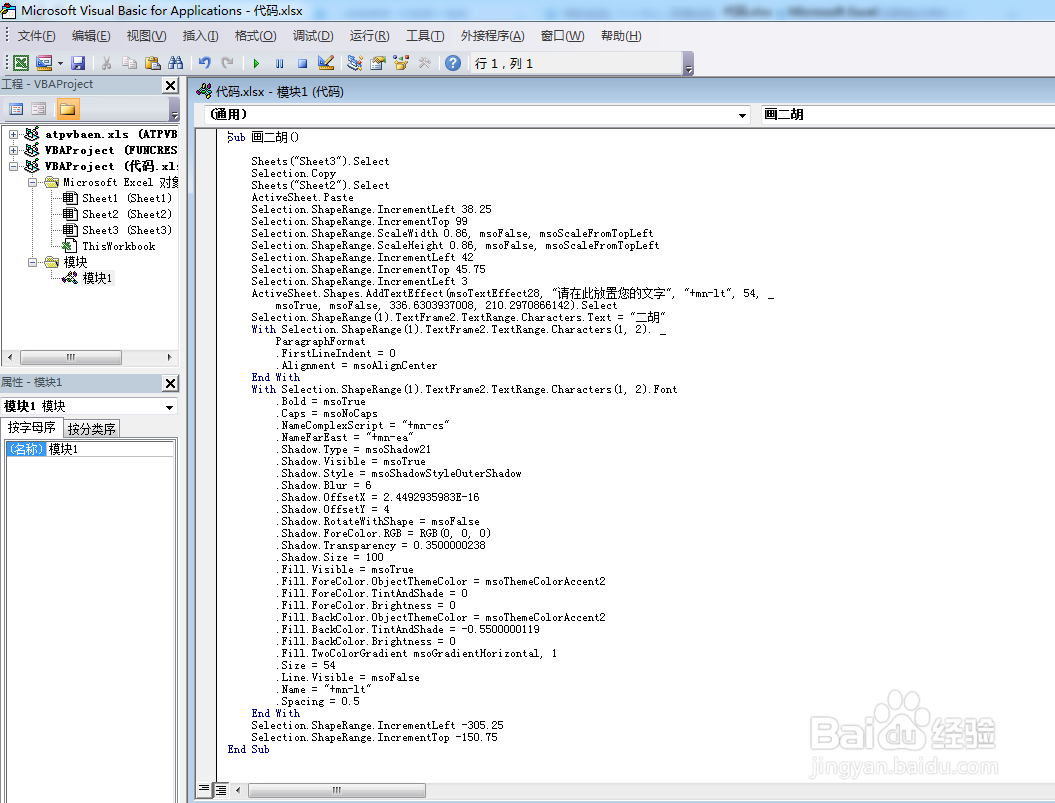Click the 画二胡 procedure combo box
This screenshot has height=803, width=1055.
coord(908,114)
